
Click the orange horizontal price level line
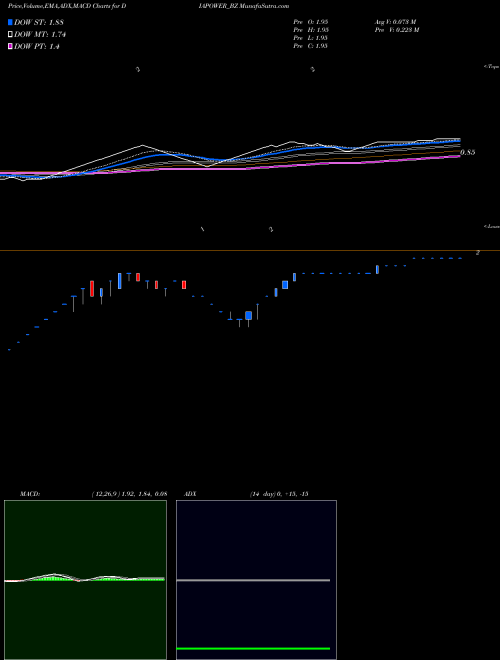250,251
